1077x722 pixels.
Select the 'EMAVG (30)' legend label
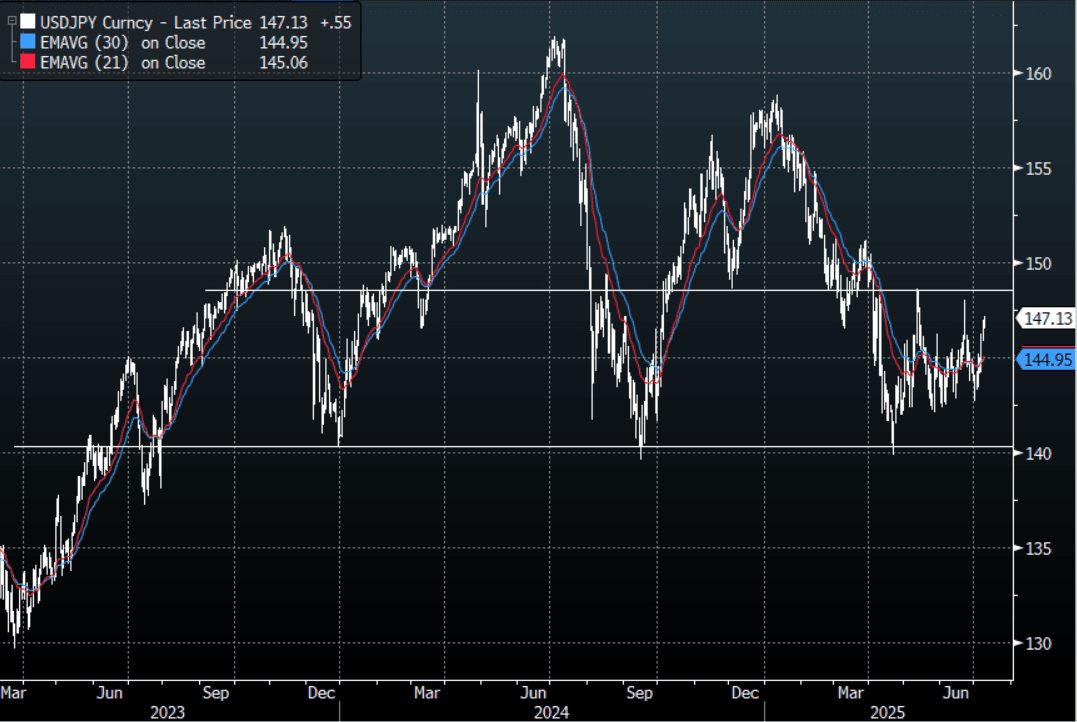tap(84, 43)
